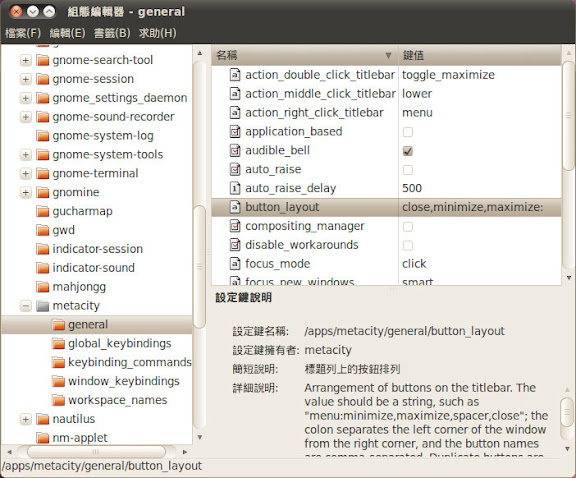The image size is (576, 478).
Task: Collapse the metacity tree node
Action: tap(26, 306)
